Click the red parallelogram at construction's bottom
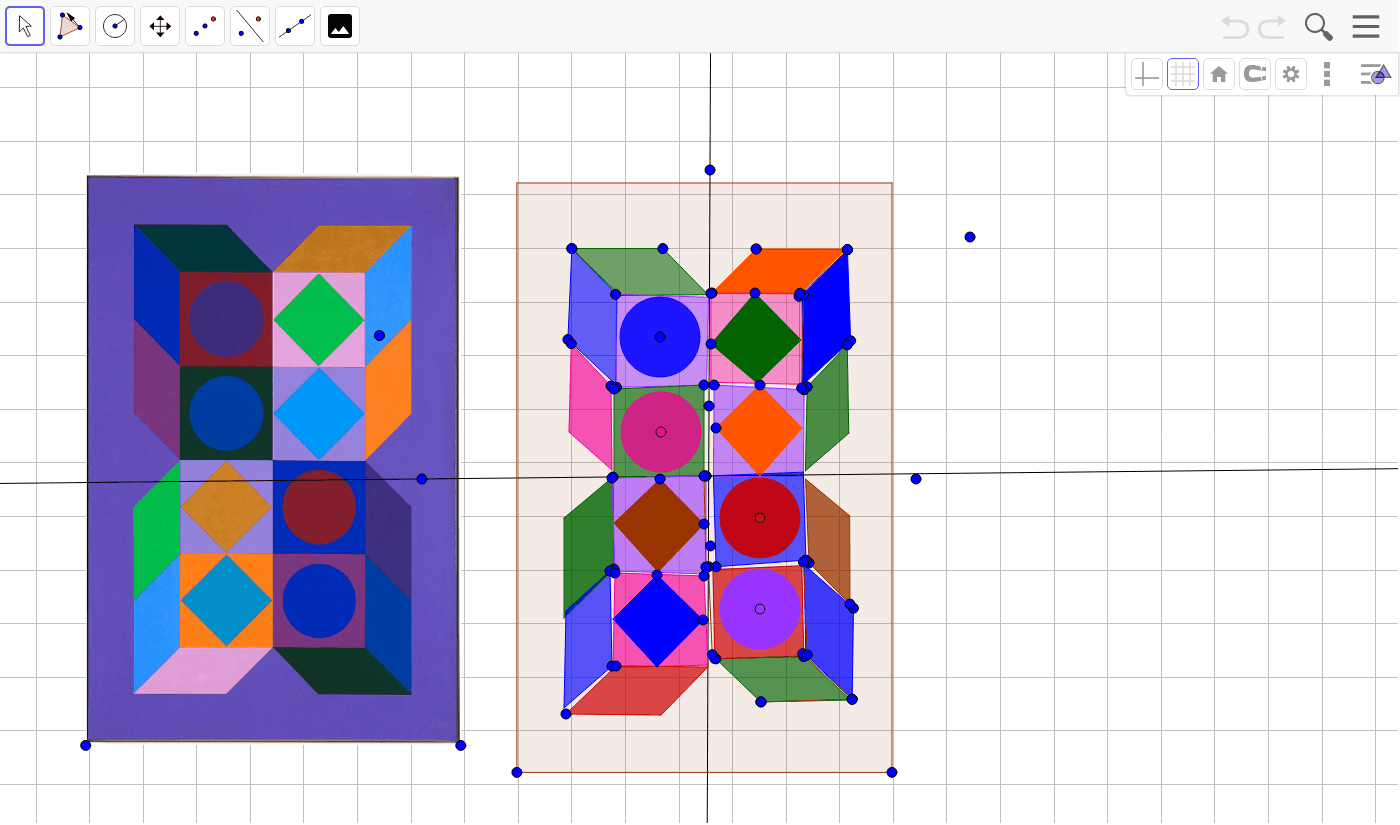The height and width of the screenshot is (825, 1400). [x=636, y=691]
